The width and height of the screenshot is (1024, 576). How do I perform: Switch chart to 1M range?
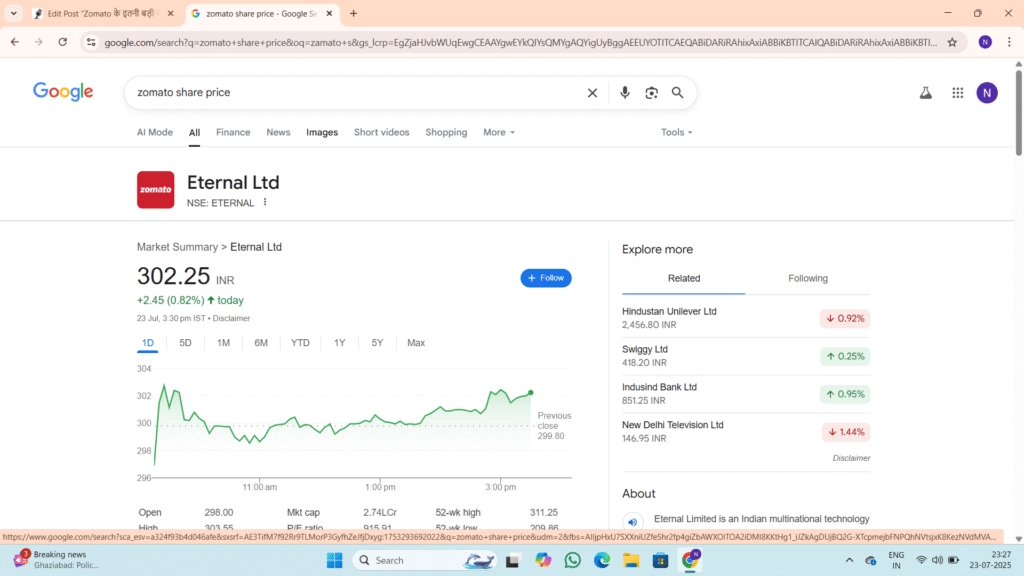click(x=223, y=343)
